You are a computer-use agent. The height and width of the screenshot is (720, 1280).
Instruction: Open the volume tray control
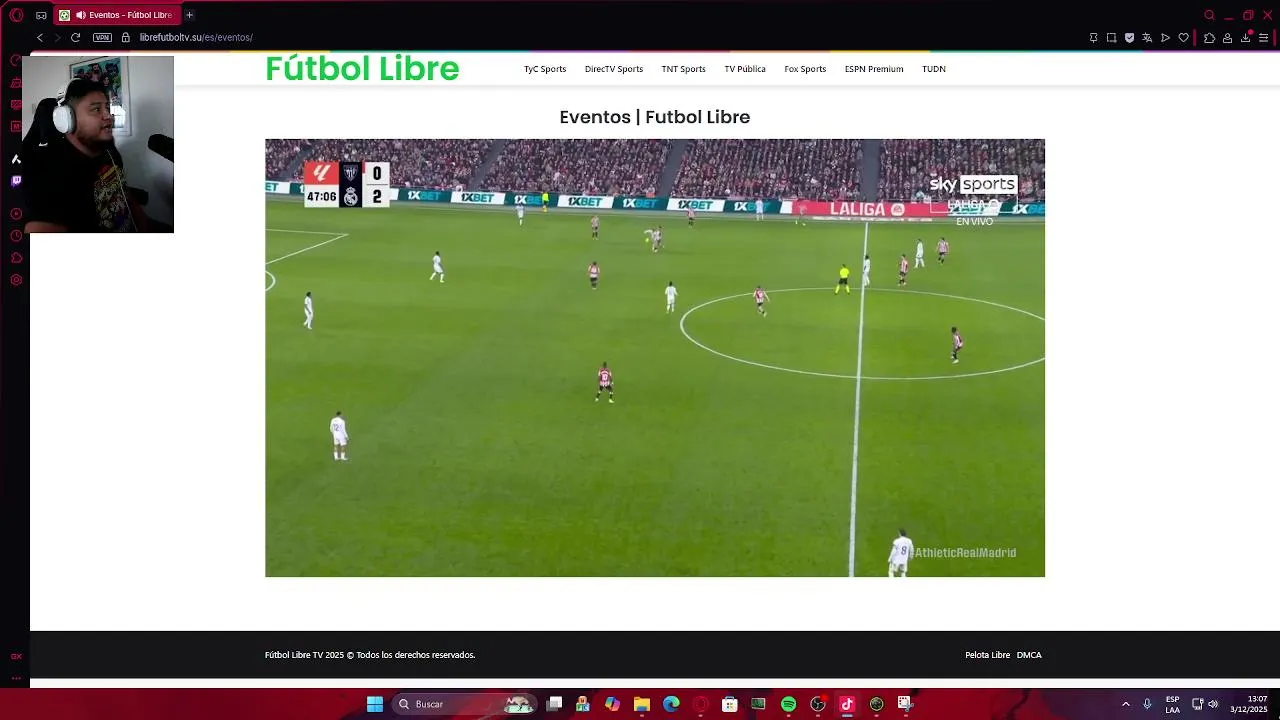pos(1213,704)
